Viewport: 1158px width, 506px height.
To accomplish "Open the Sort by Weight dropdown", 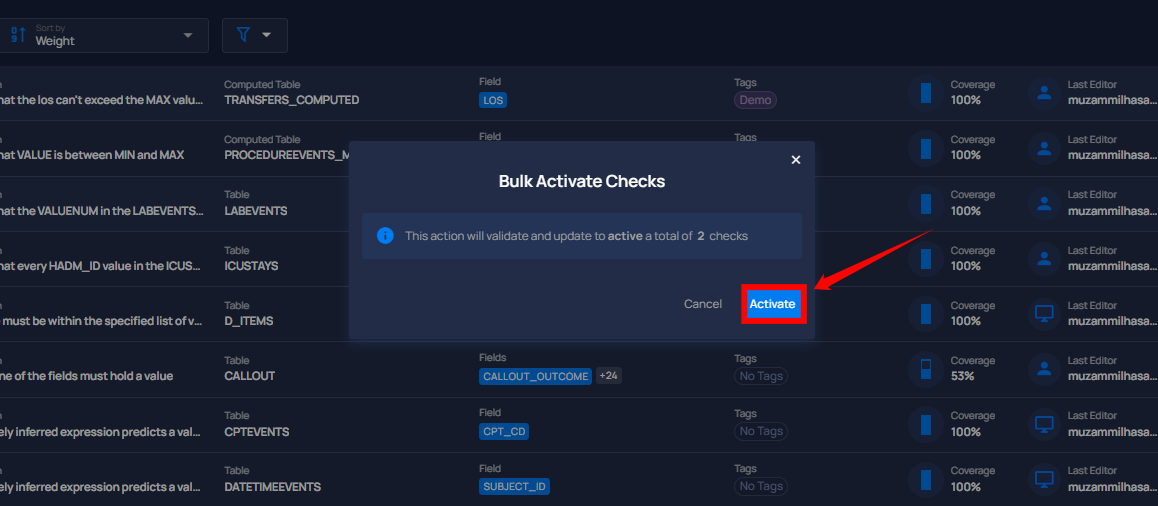I will [x=103, y=35].
